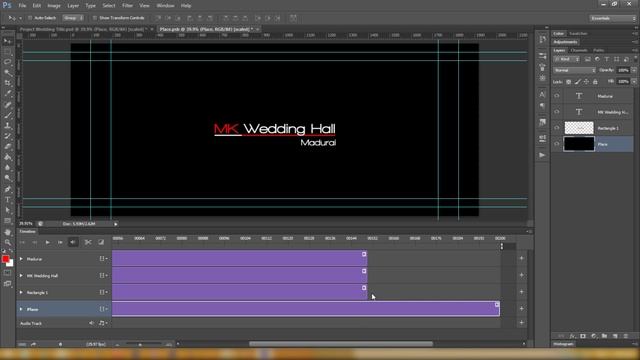
Task: Select the Crop tool
Action: coord(7,83)
